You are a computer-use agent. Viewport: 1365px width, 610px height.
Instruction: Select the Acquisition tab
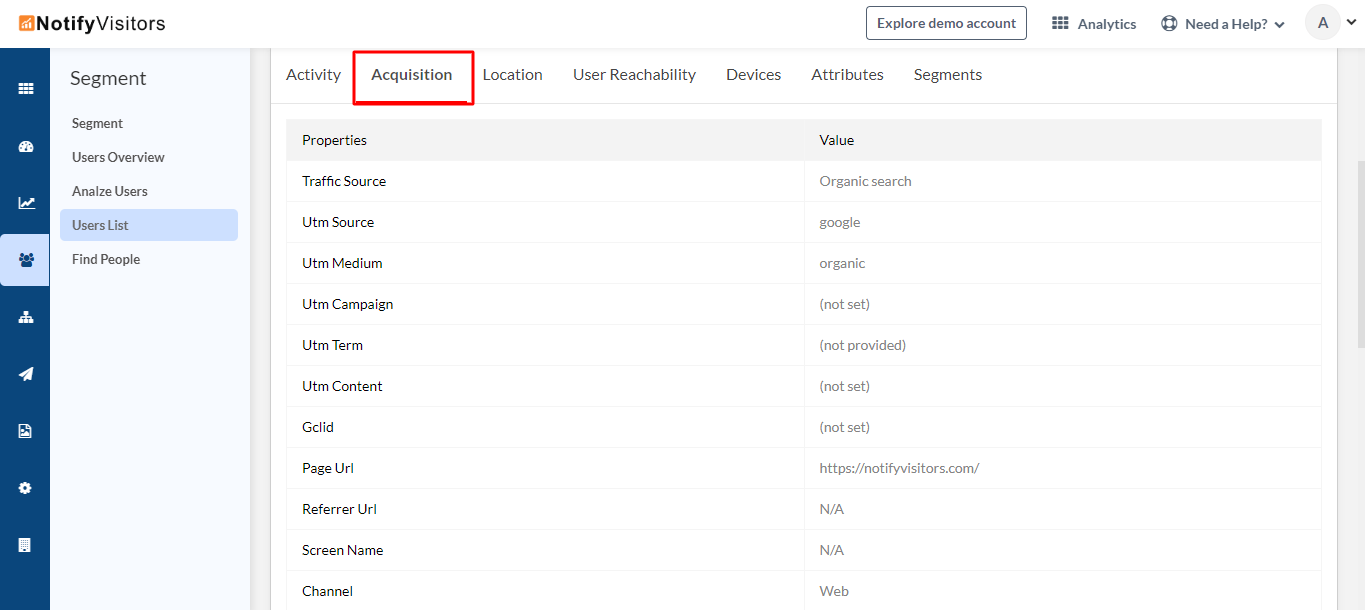(412, 75)
